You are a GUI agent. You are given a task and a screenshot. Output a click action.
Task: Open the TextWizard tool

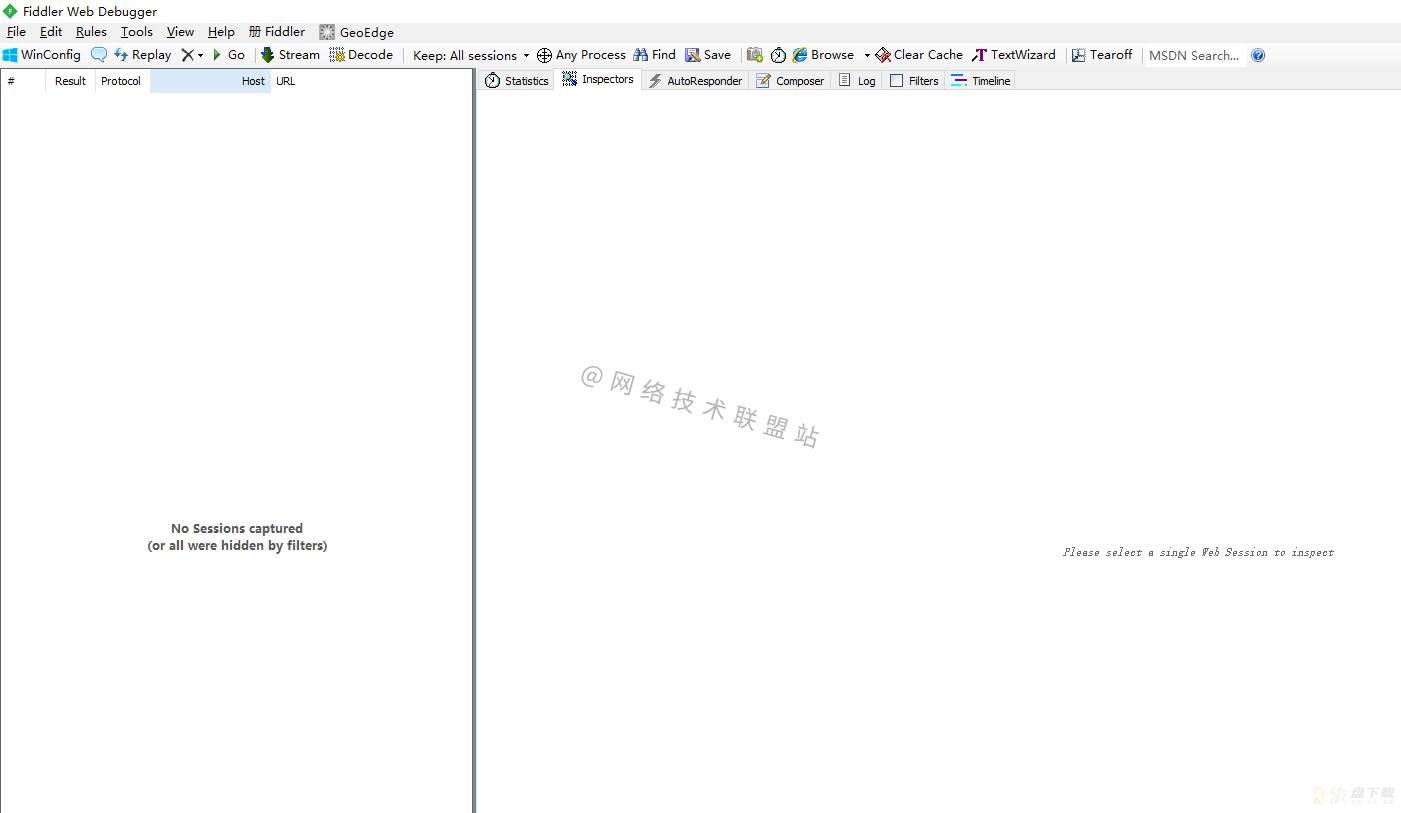(x=1014, y=55)
